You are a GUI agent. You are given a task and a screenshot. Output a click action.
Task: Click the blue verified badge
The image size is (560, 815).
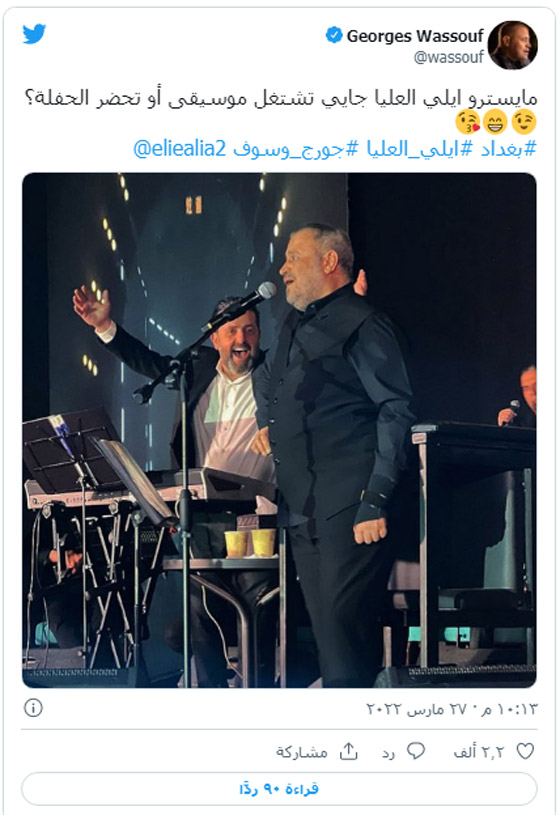[334, 35]
